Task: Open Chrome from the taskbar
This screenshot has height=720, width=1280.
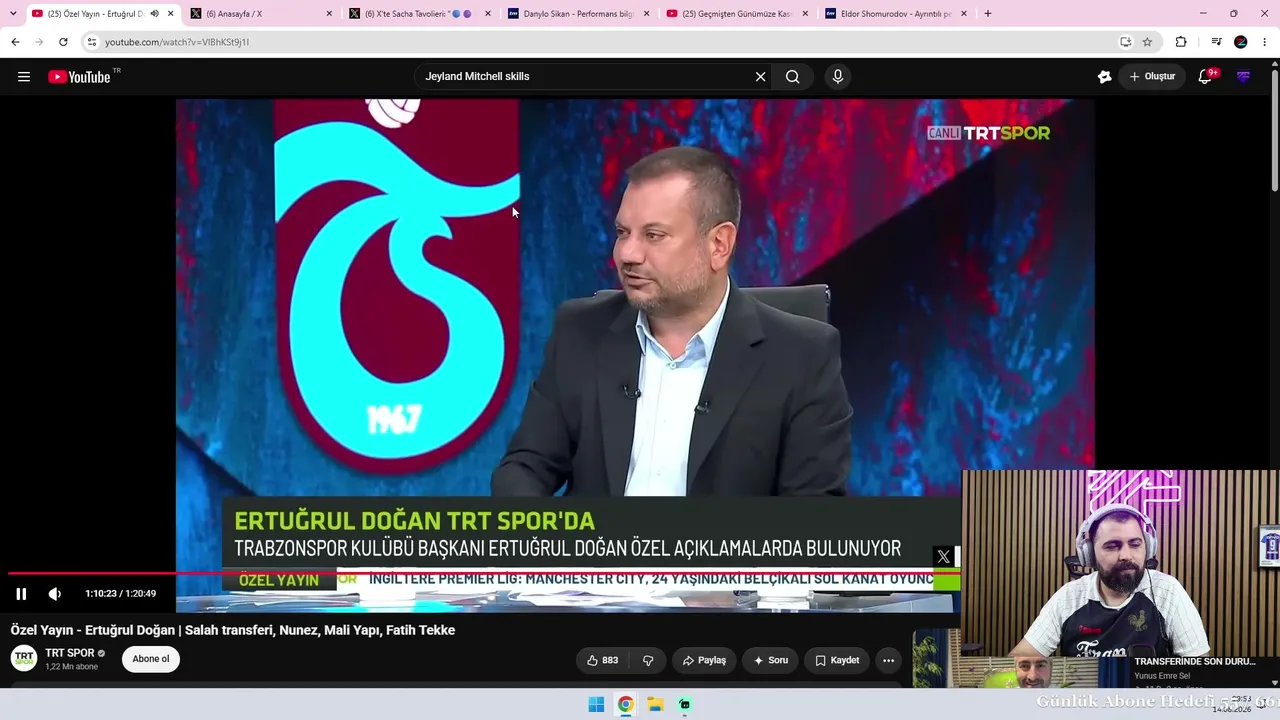Action: 625,704
